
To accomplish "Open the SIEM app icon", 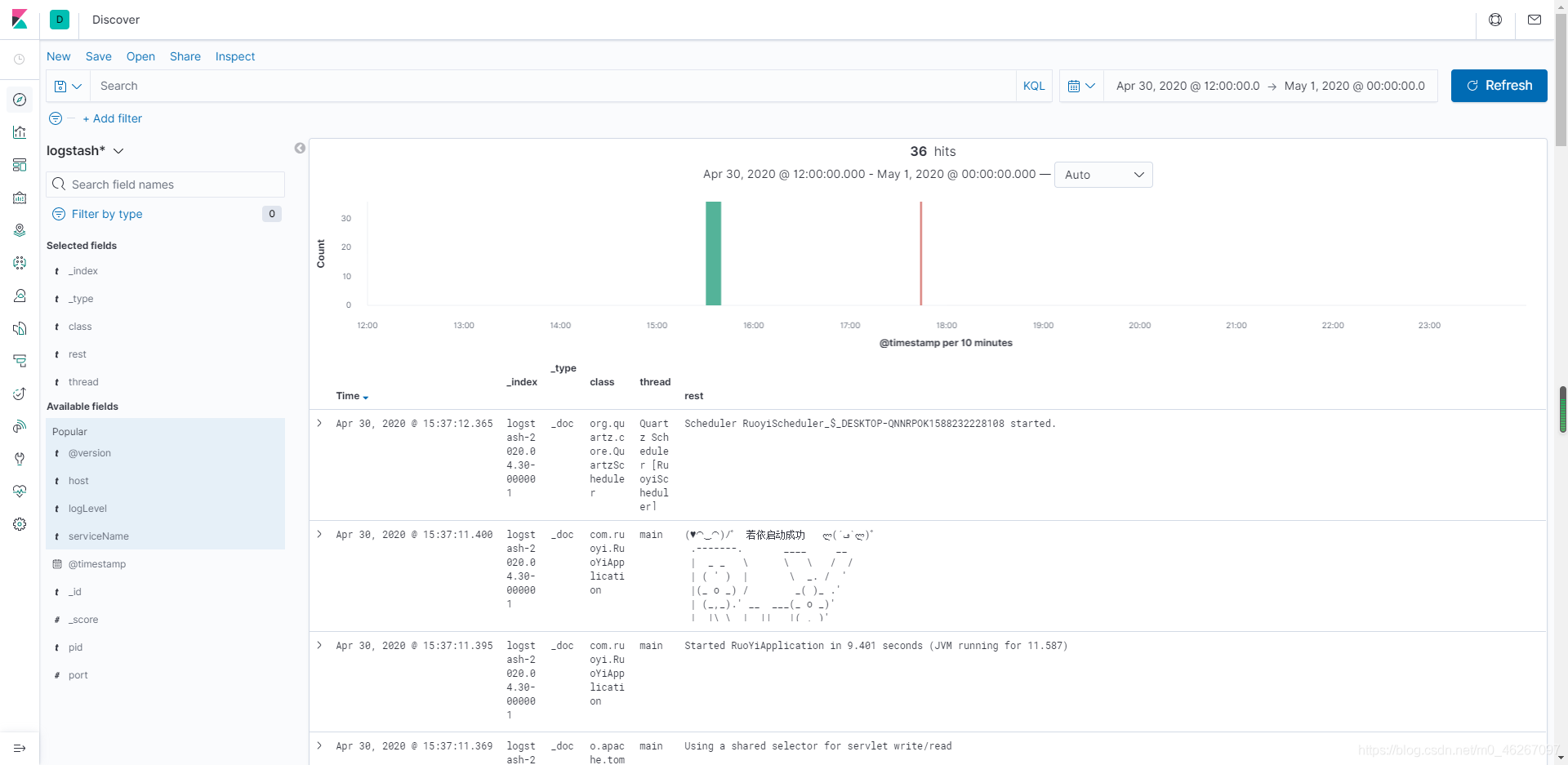I will [20, 426].
